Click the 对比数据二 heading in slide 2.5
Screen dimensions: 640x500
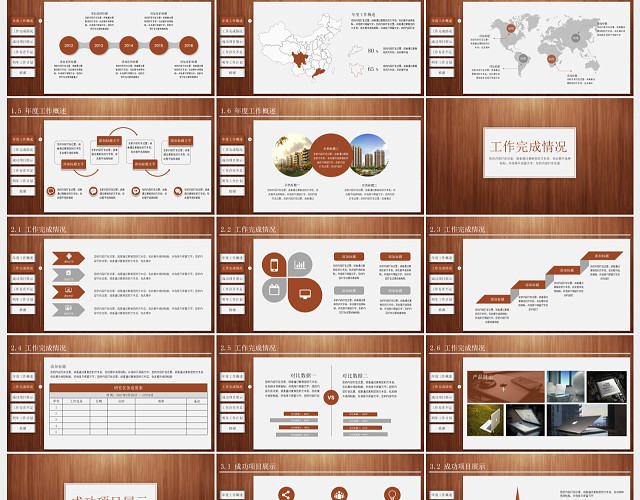(355, 375)
